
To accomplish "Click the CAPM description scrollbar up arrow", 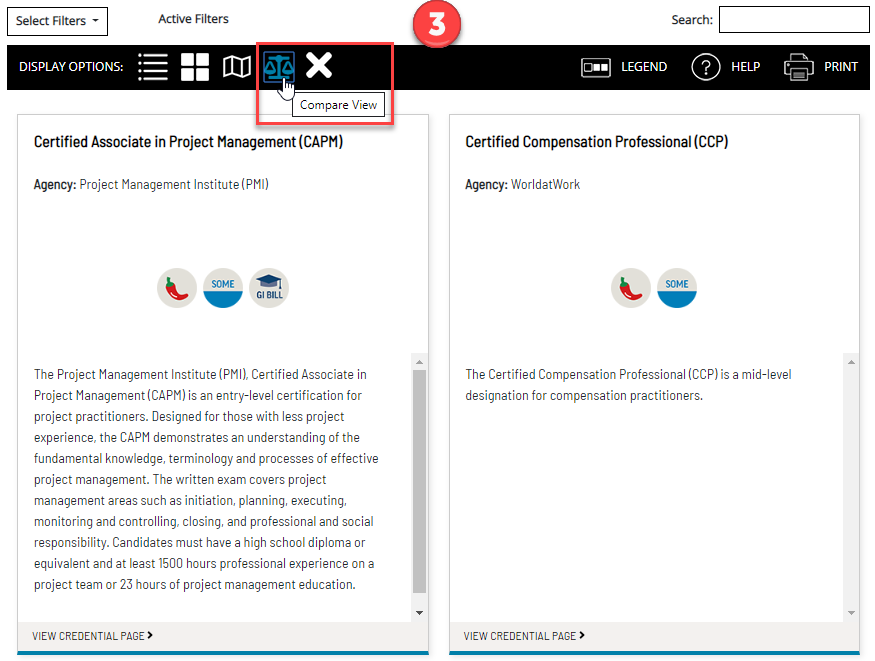I will coord(420,362).
